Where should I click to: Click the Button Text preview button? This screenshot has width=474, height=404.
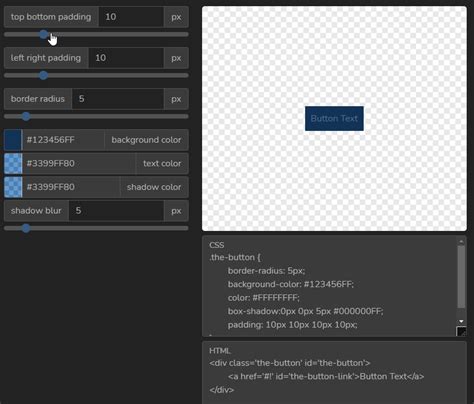click(x=334, y=119)
